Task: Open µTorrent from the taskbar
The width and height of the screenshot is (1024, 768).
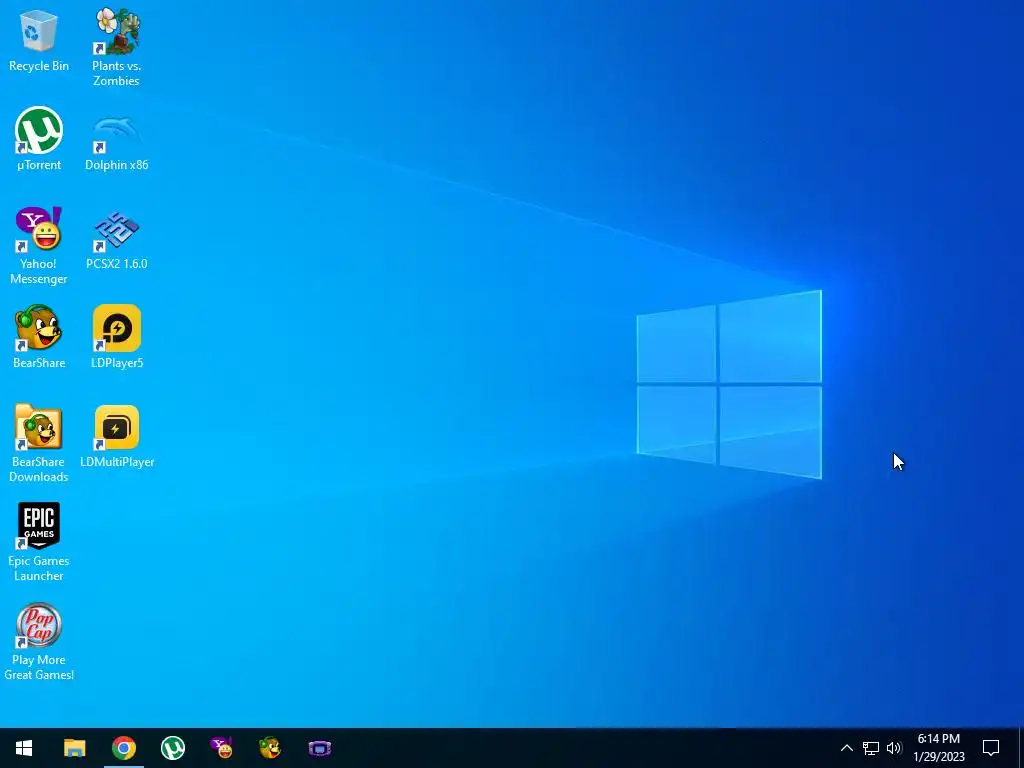Action: click(172, 748)
